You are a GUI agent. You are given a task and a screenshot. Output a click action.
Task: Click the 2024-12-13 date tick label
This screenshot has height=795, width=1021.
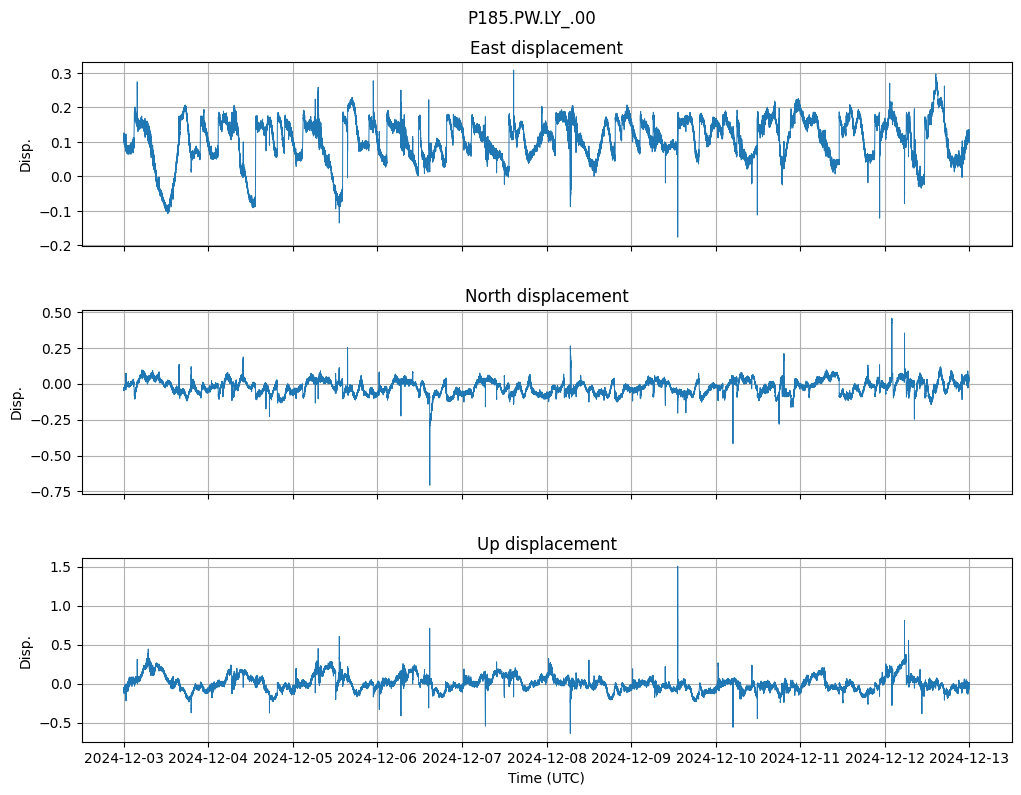[x=969, y=759]
